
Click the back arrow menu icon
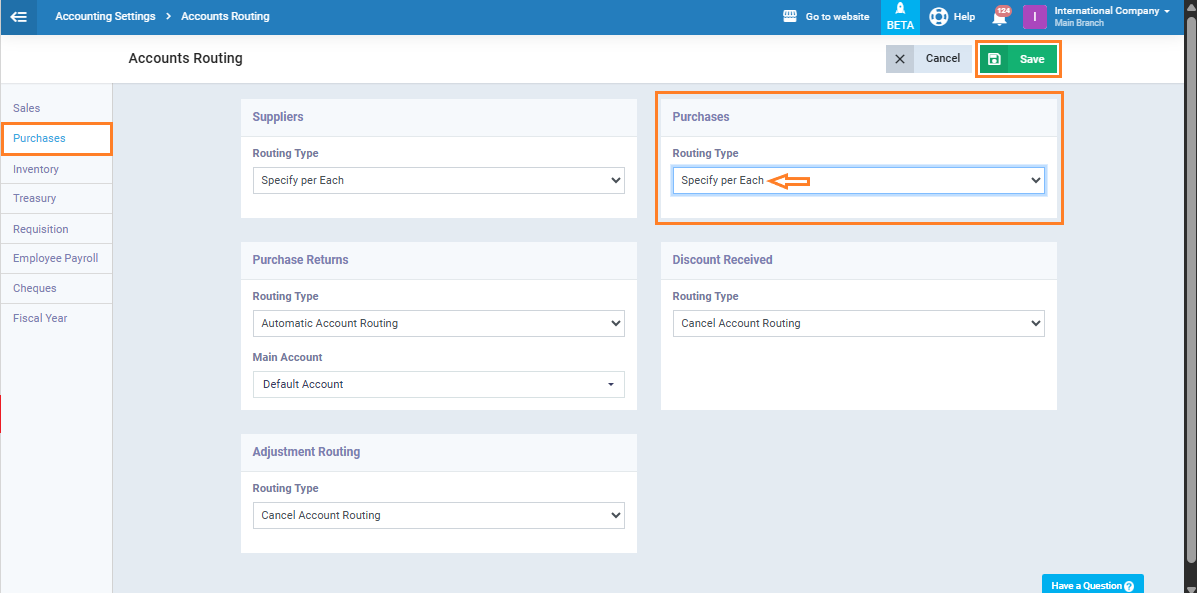18,17
